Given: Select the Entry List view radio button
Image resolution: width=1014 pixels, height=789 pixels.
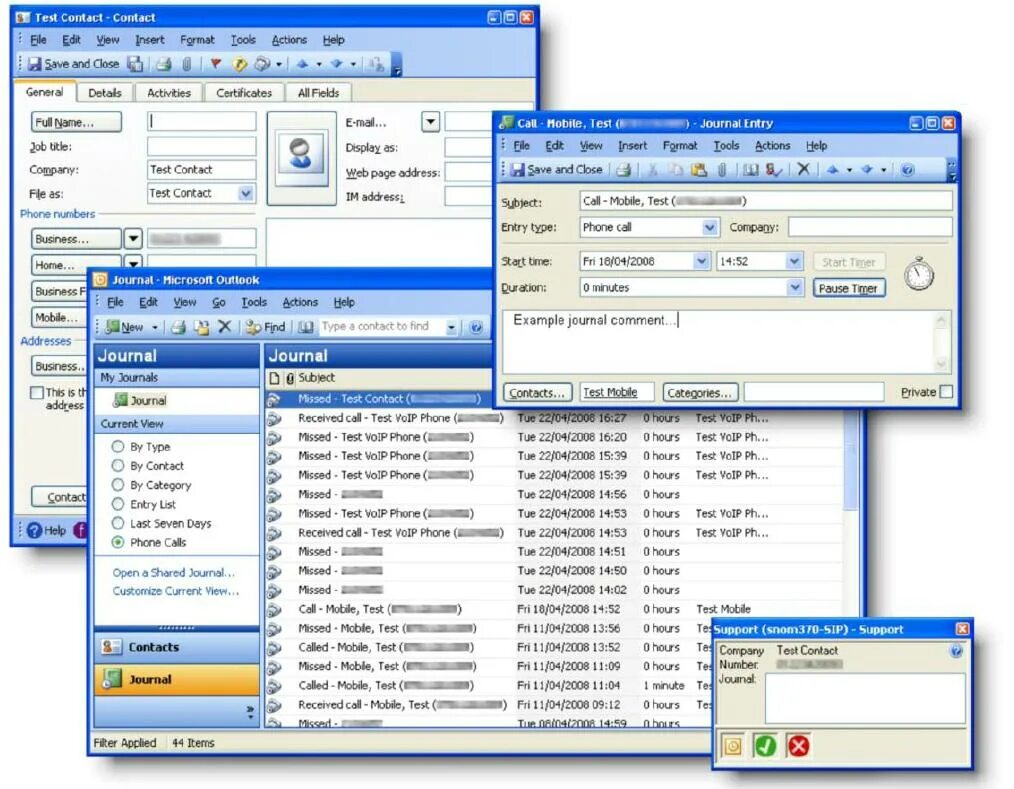Looking at the screenshot, I should tap(118, 504).
